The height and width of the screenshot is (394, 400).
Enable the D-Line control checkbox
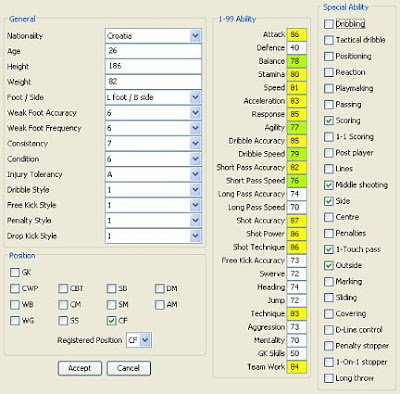click(x=329, y=330)
